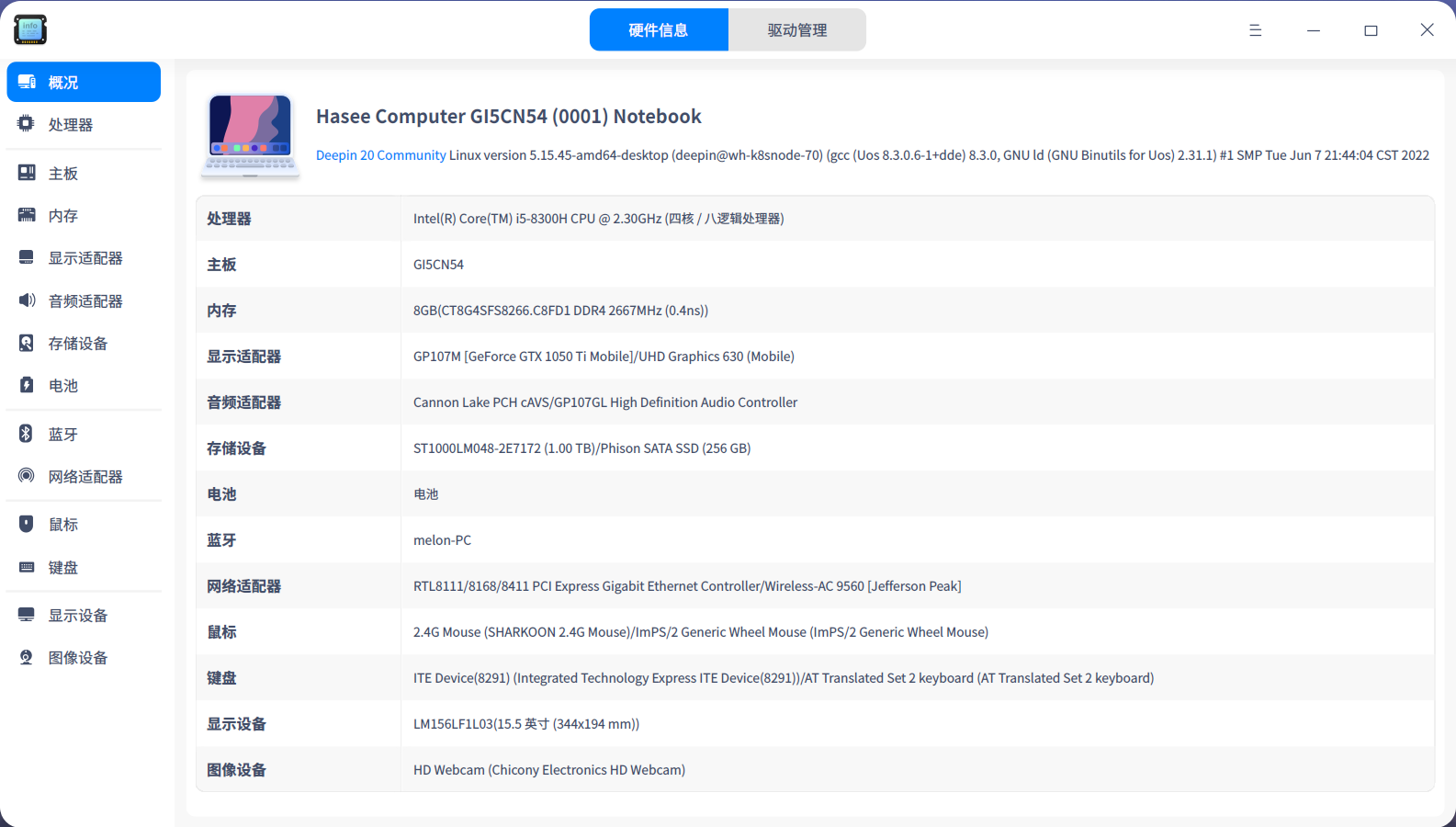Click the 存储设备 row header in table

[236, 448]
